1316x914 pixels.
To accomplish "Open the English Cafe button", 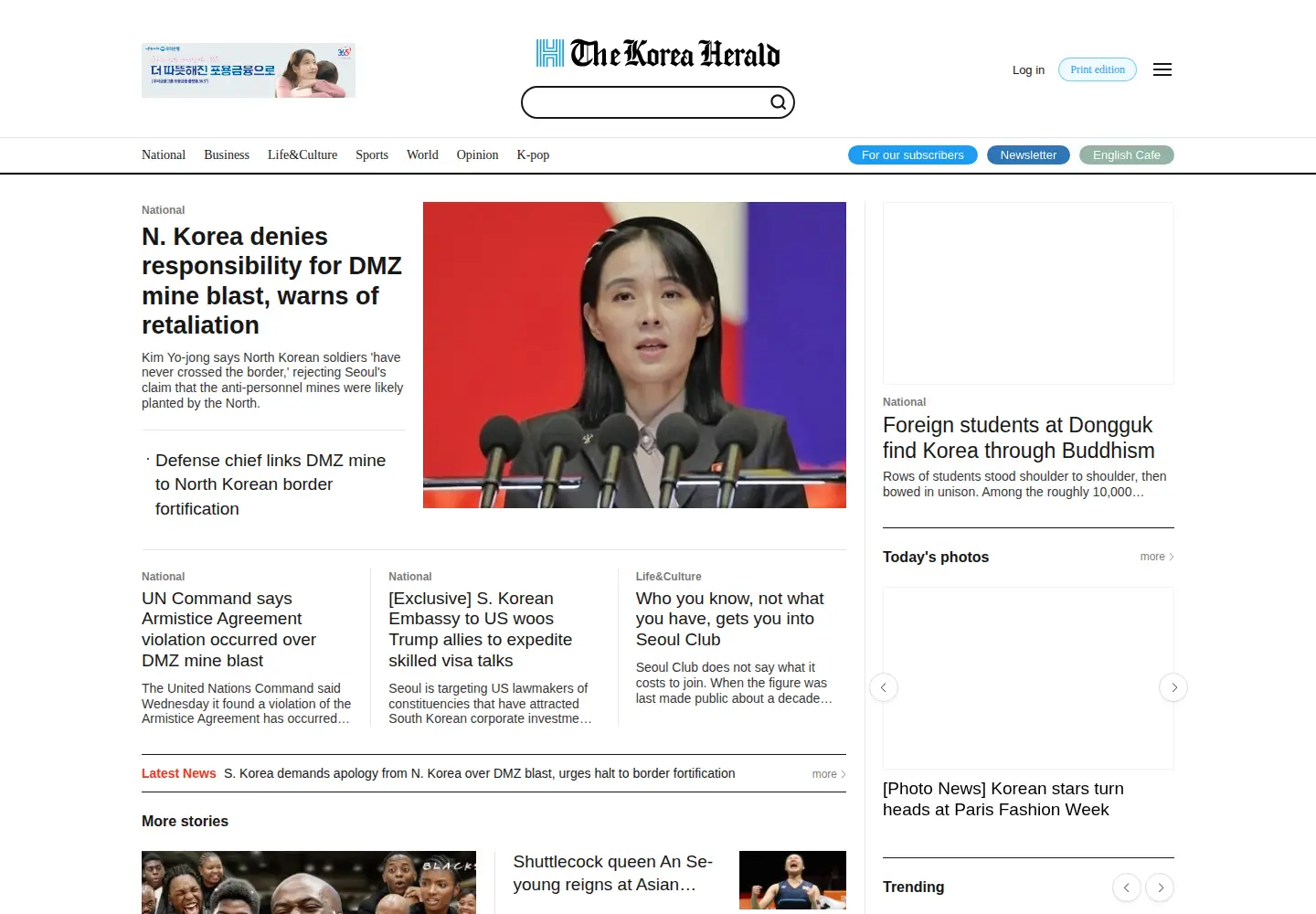I will (x=1127, y=154).
